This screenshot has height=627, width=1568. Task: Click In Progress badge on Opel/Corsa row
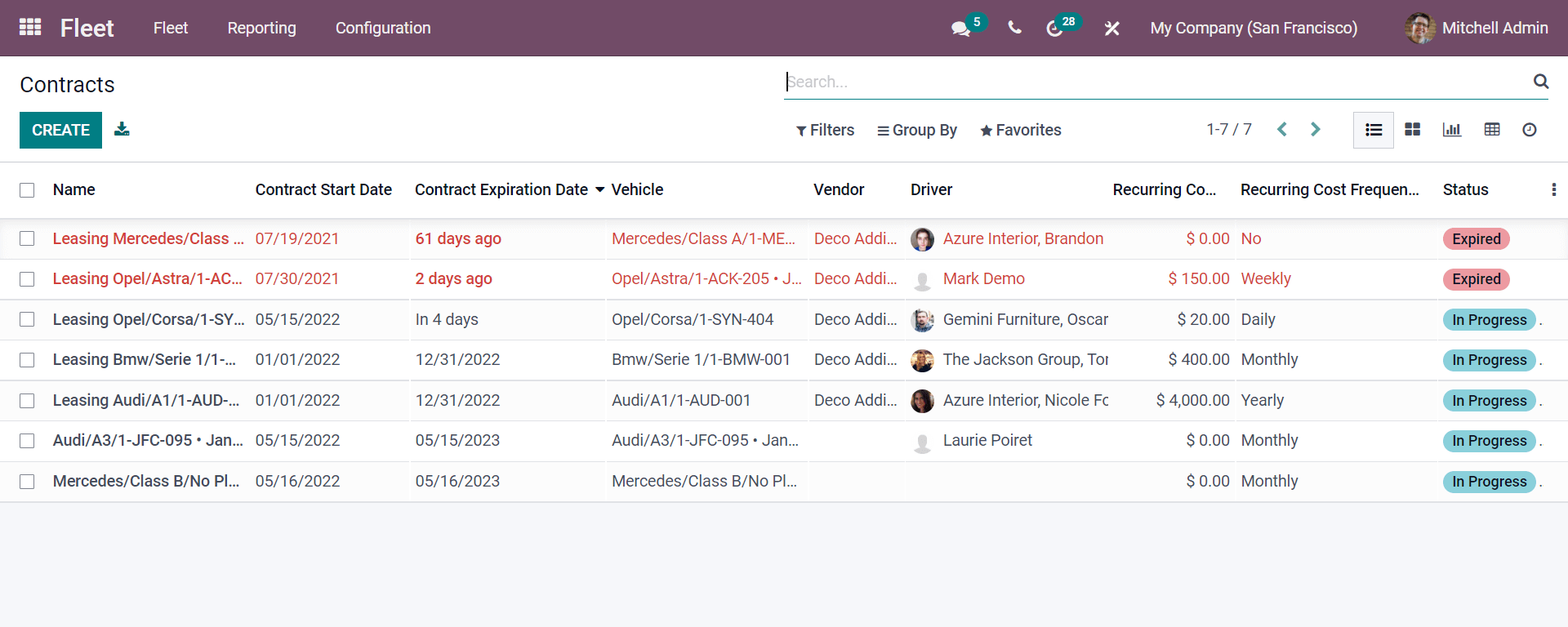coord(1490,320)
